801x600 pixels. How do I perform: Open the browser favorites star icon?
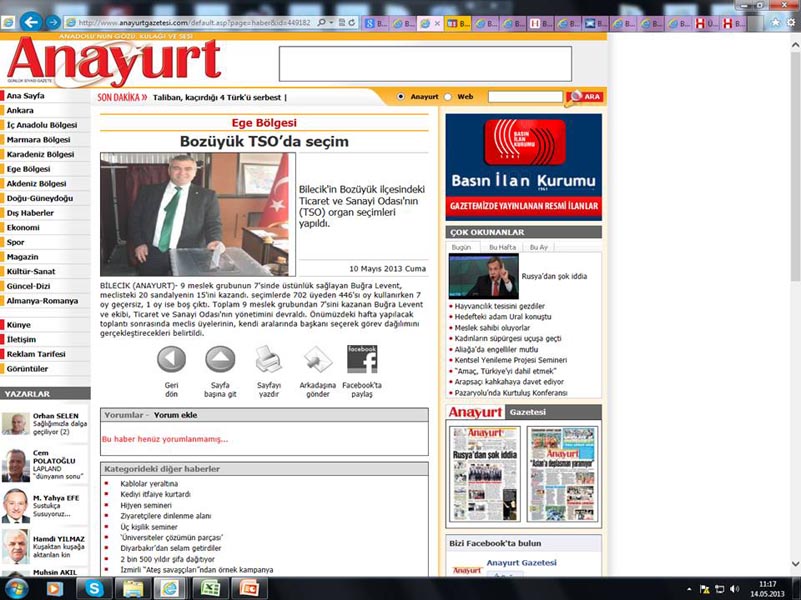[776, 22]
